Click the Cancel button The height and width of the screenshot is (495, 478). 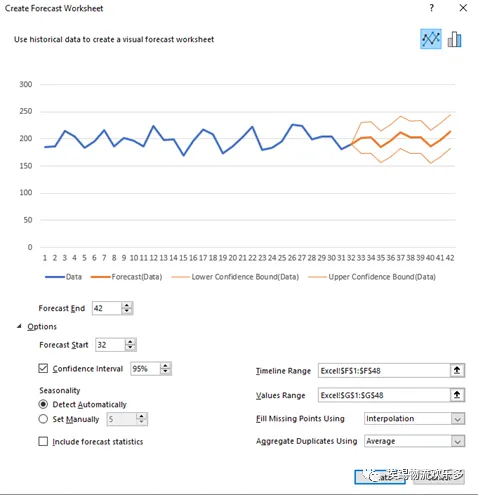point(439,477)
